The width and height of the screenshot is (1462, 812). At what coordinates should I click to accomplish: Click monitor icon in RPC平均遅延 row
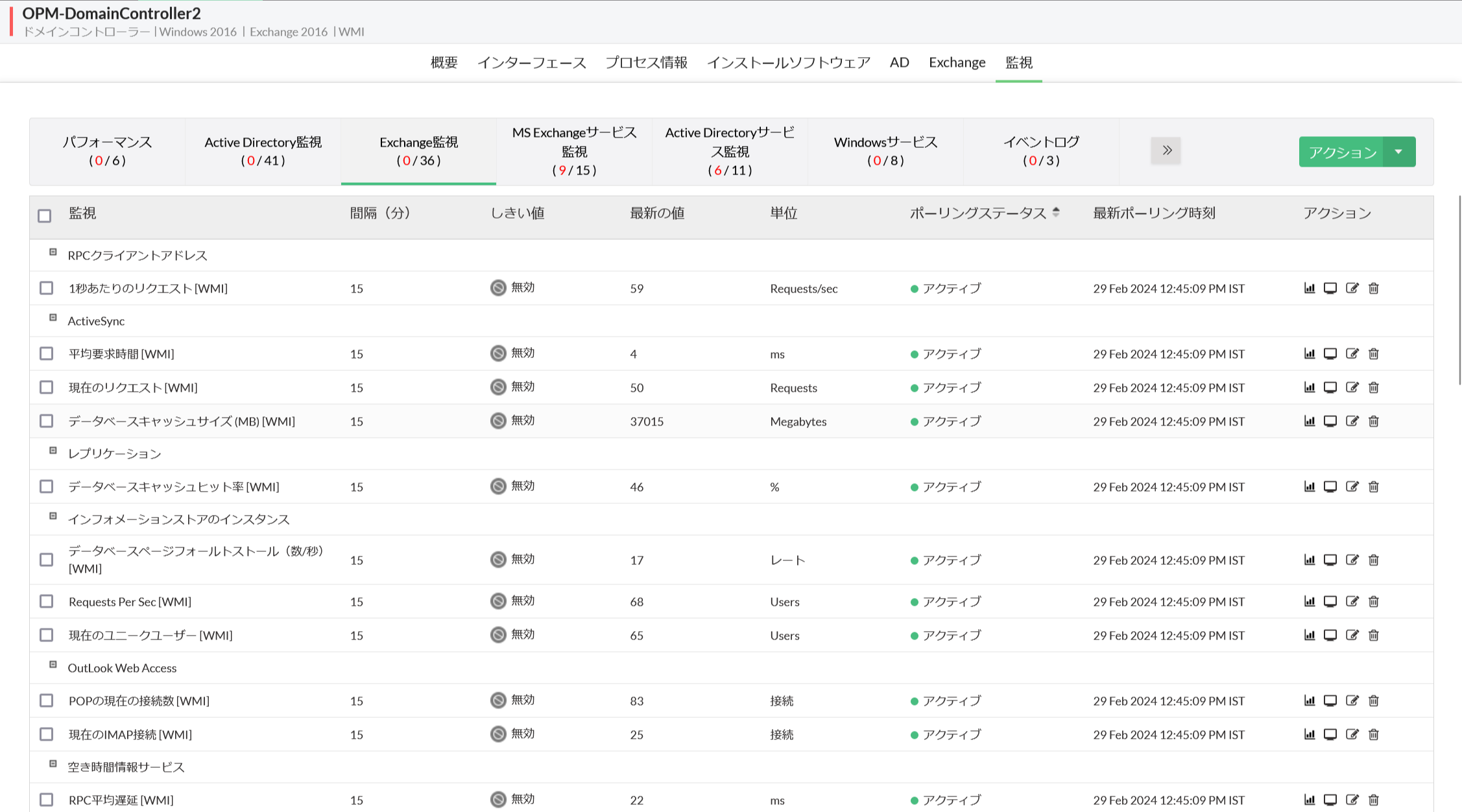tap(1330, 800)
